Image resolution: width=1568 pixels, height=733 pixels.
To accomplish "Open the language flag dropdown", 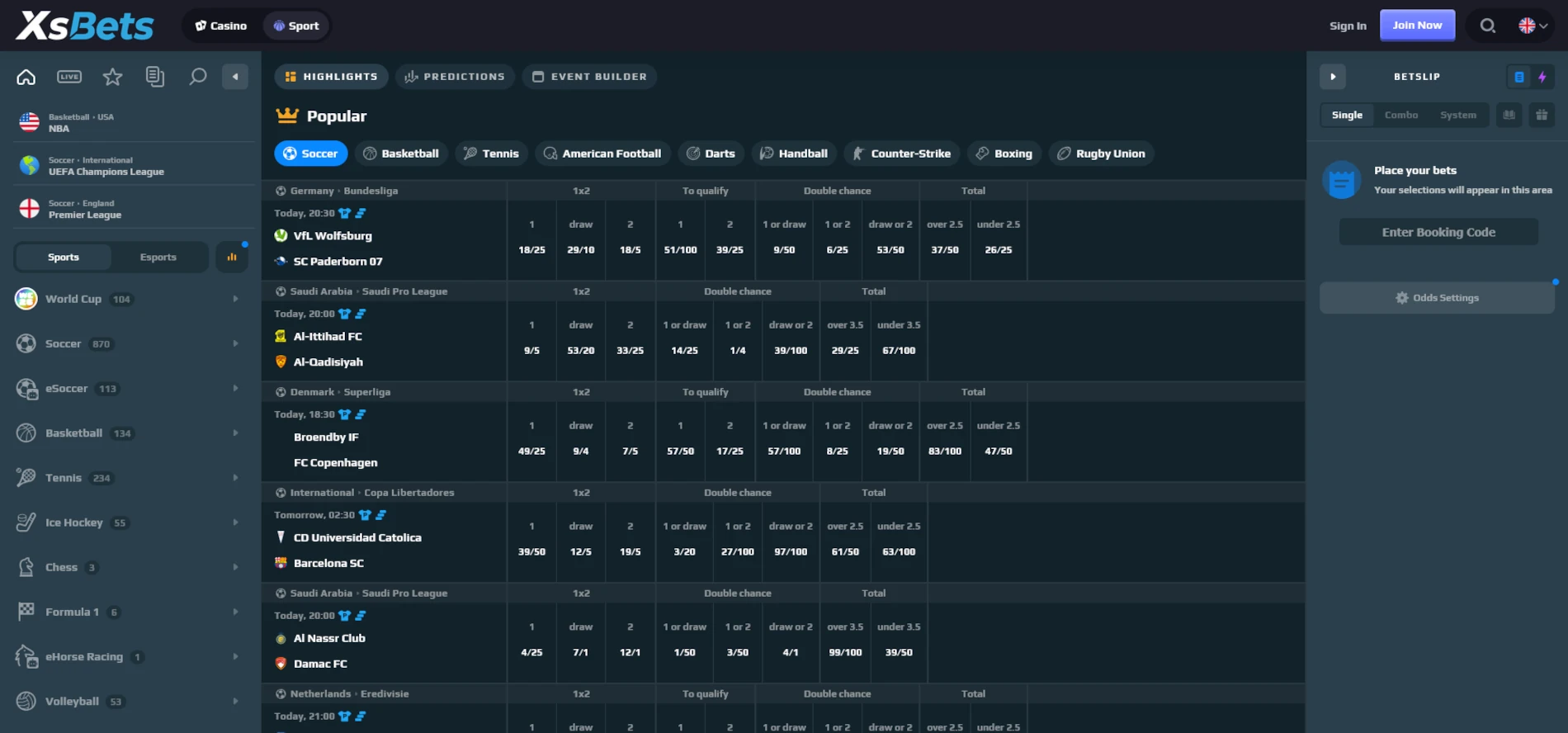I will click(x=1533, y=26).
